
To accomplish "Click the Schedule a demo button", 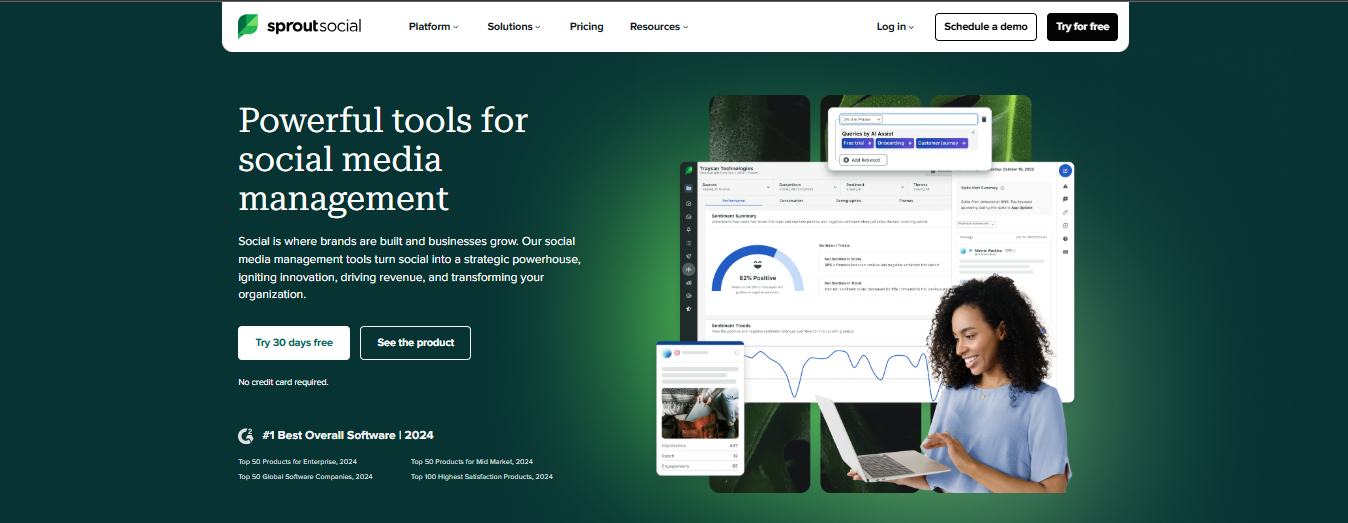I will click(986, 27).
